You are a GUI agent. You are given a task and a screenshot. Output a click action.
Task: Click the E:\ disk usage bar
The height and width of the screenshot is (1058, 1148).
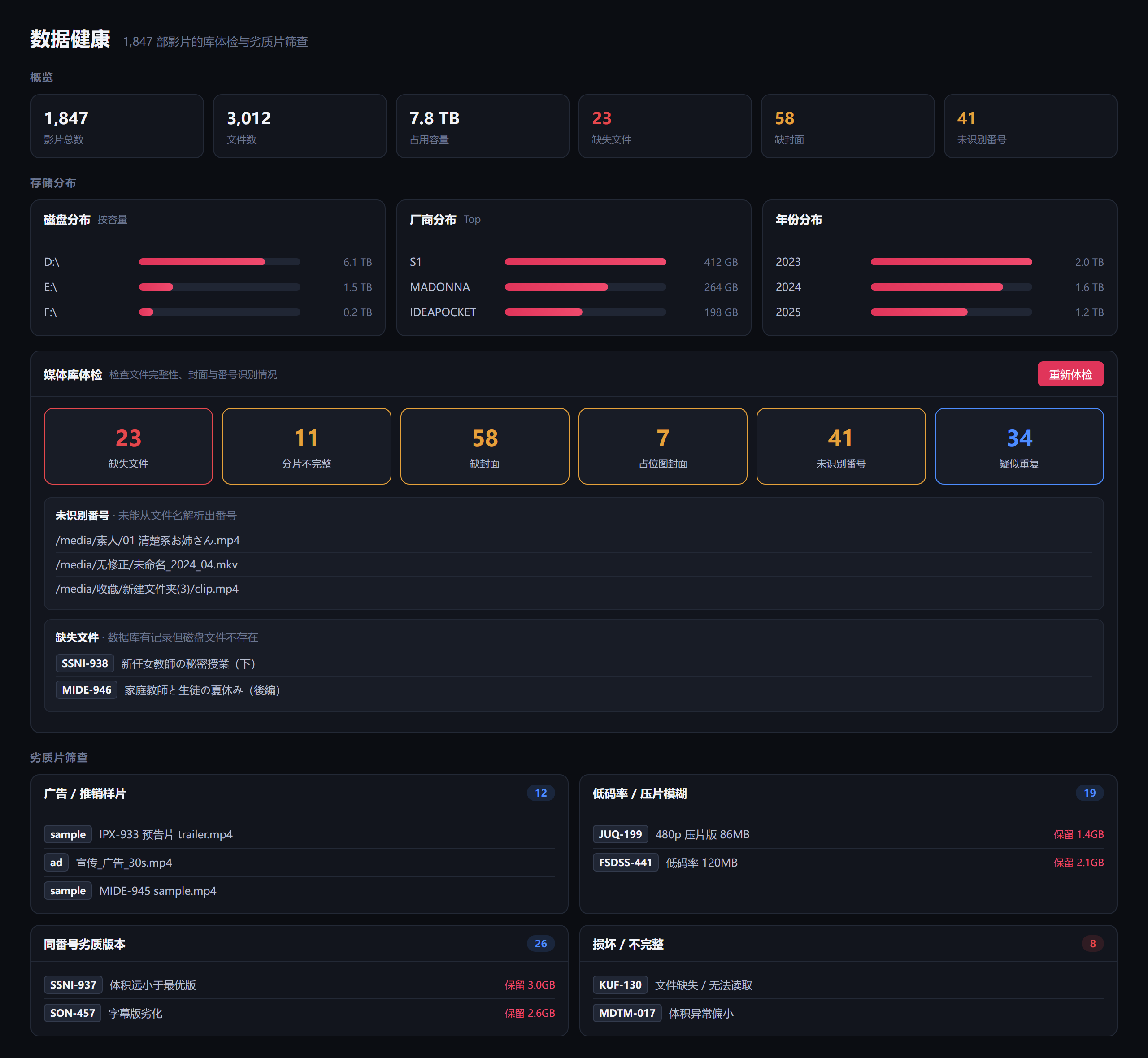(219, 287)
